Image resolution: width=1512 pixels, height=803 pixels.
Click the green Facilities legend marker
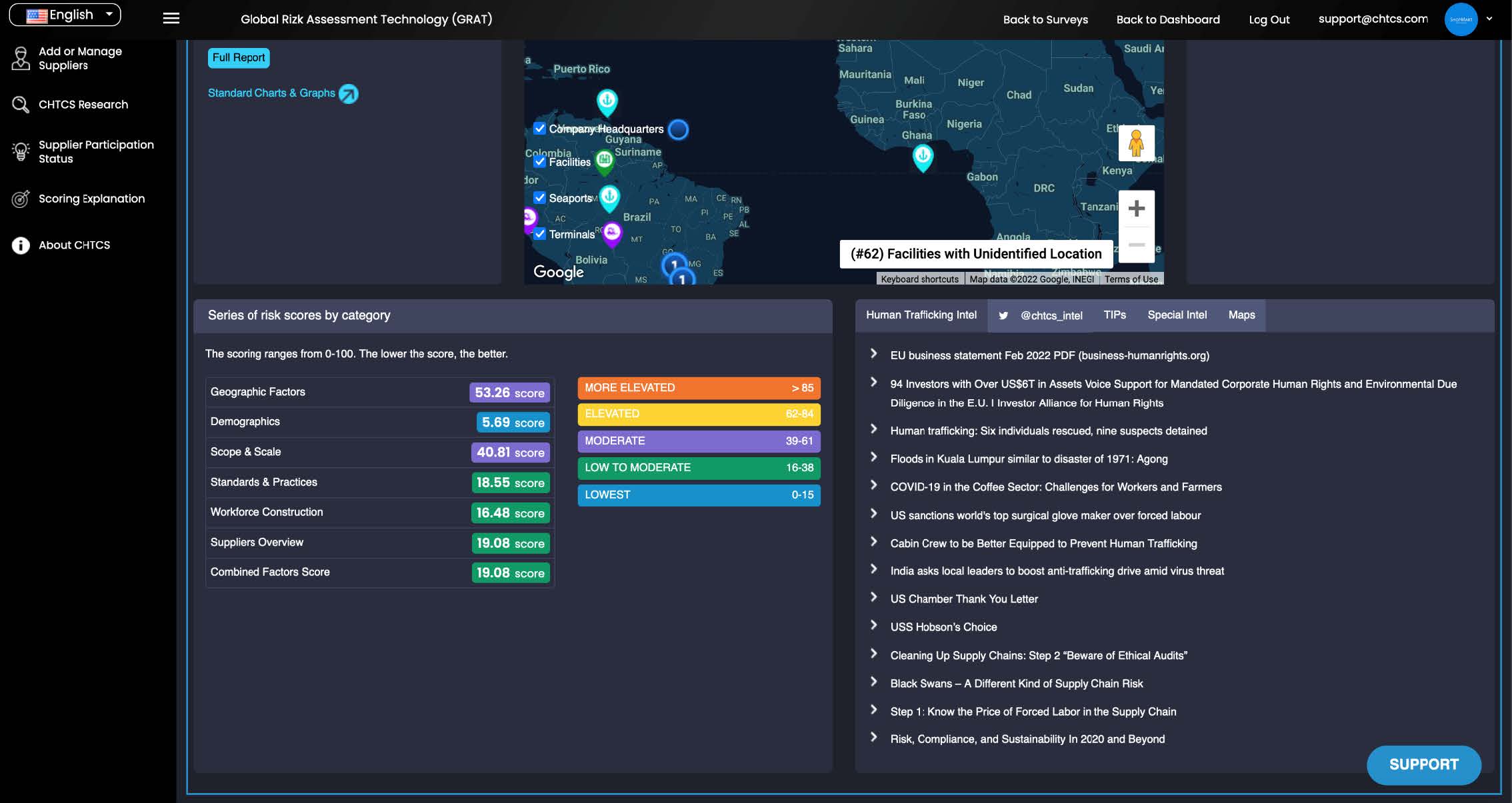(x=605, y=161)
